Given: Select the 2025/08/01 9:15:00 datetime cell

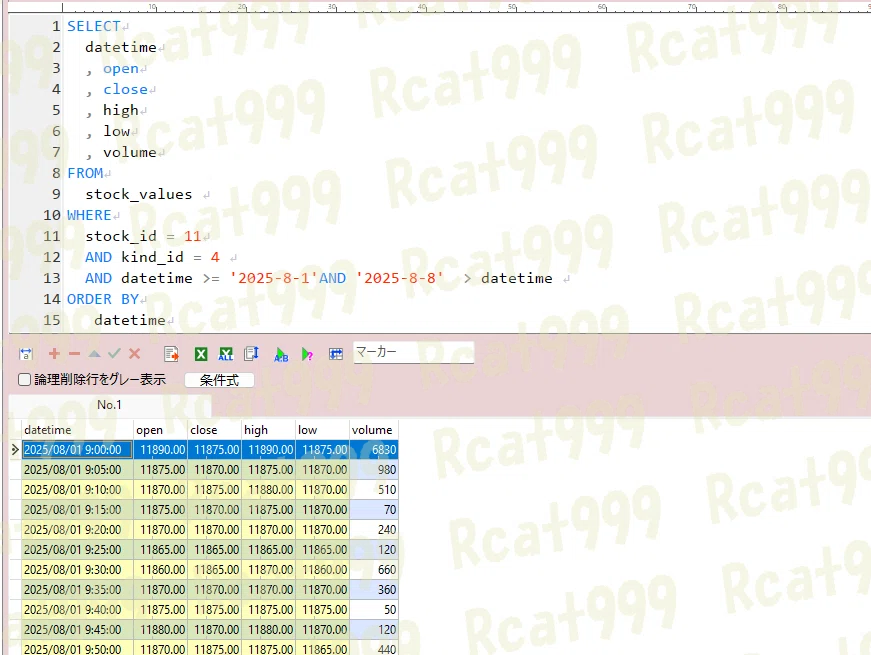Looking at the screenshot, I should [77, 509].
